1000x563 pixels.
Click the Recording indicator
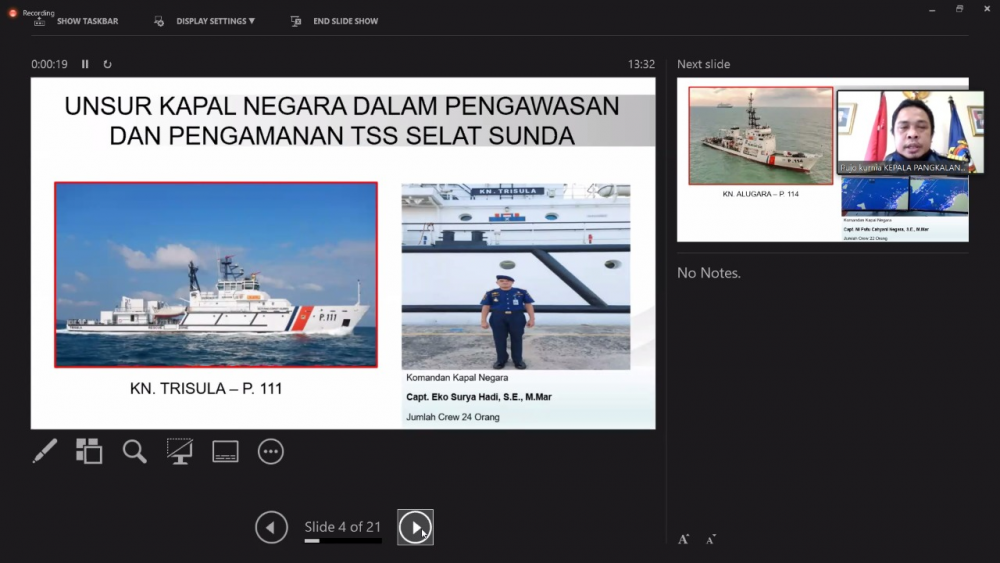pyautogui.click(x=31, y=13)
